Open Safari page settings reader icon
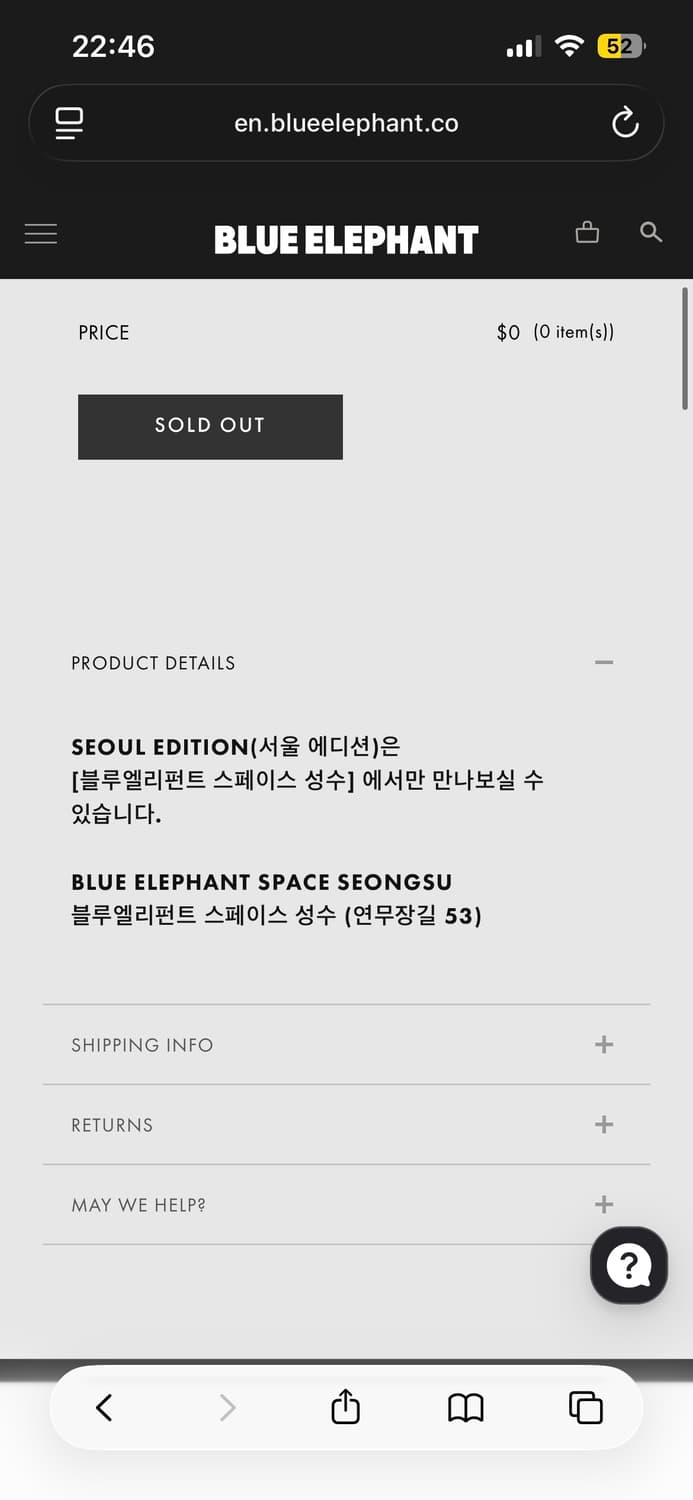 [69, 123]
